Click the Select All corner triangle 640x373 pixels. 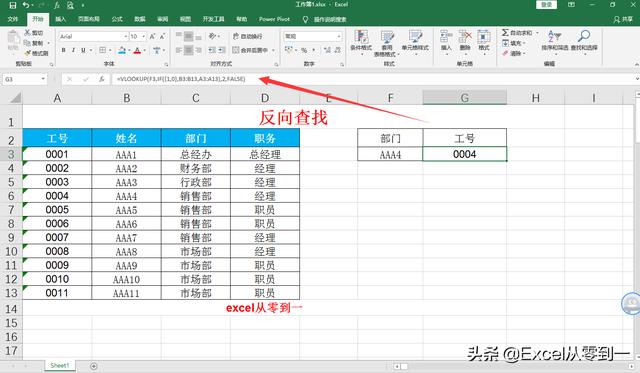(x=16, y=98)
